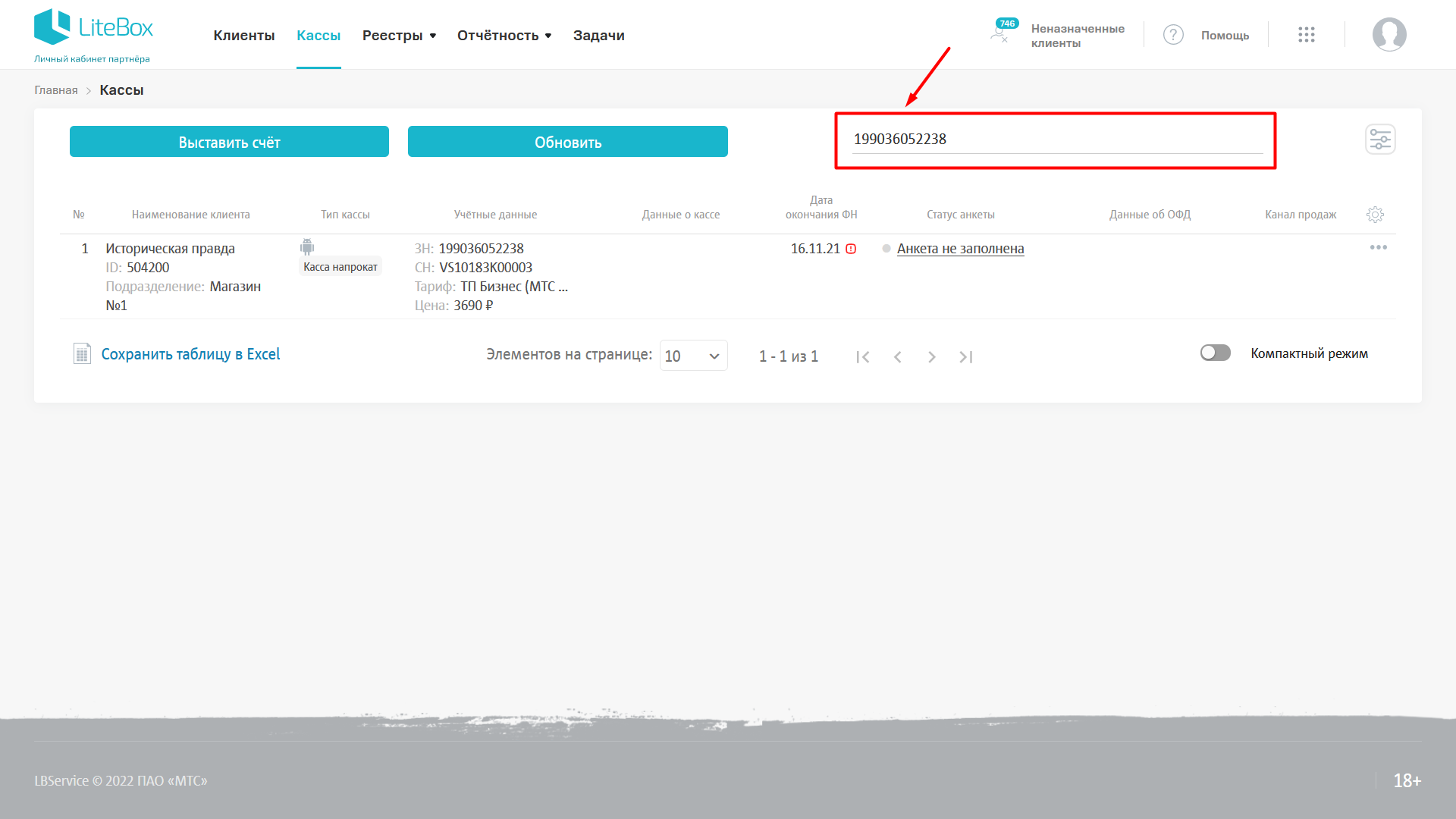
Task: Open the Анкета не заполнена link
Action: click(960, 249)
